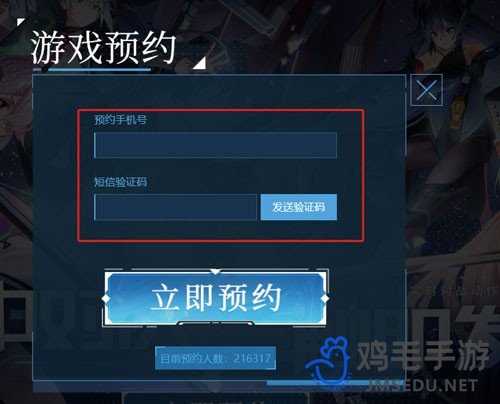
Task: Click the 发送验证码 button
Action: tap(299, 207)
